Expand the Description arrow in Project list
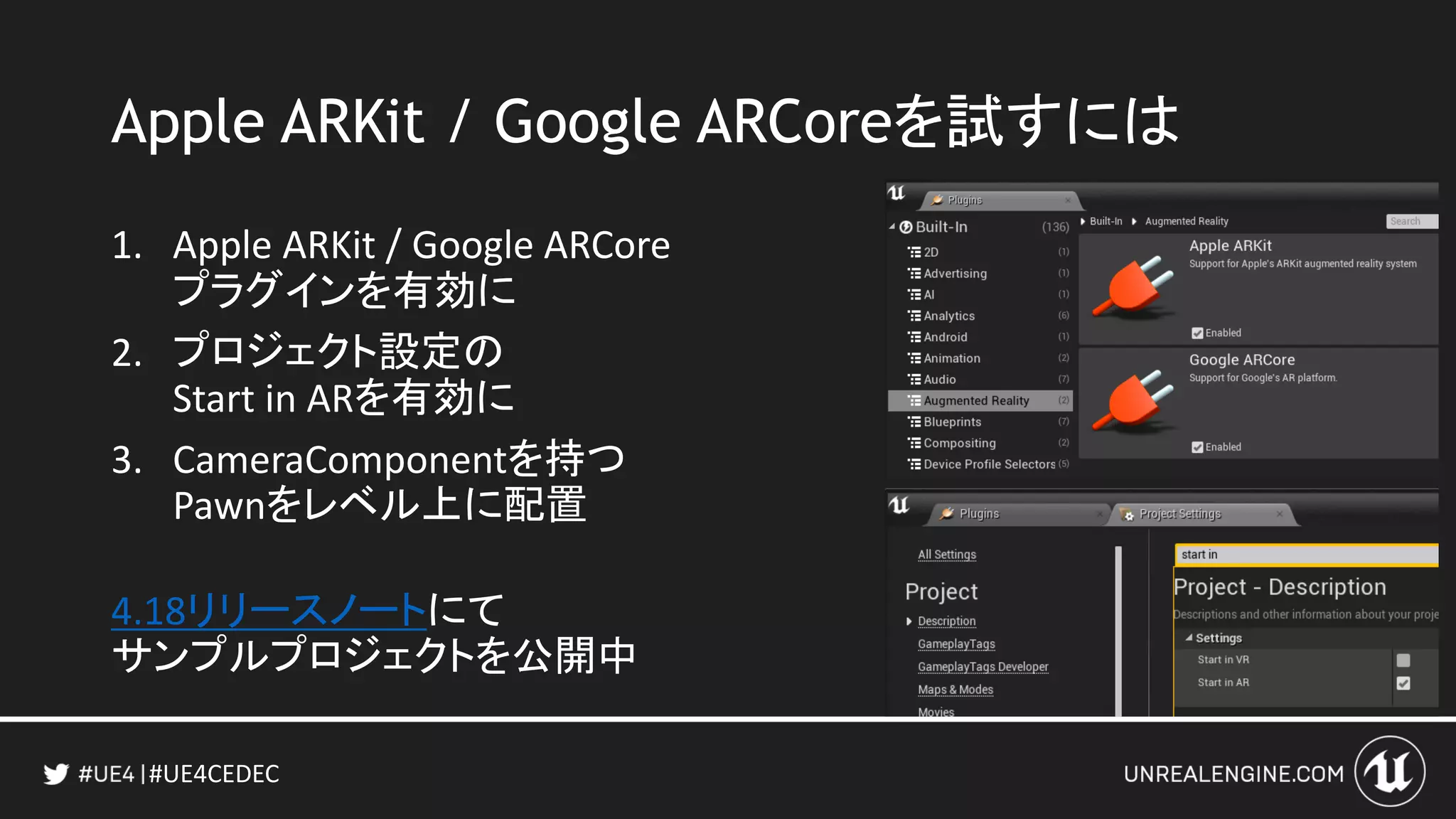This screenshot has height=819, width=1456. tap(909, 621)
